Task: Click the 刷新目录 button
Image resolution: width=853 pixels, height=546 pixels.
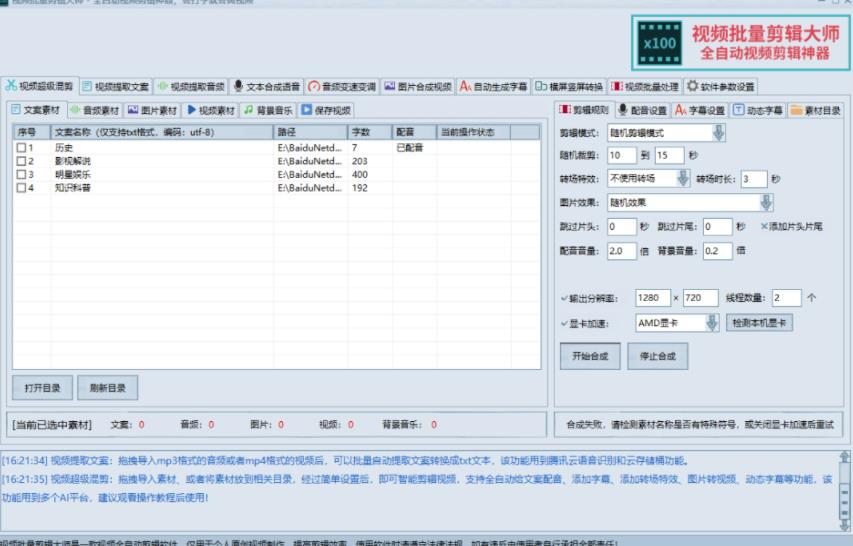Action: point(107,387)
